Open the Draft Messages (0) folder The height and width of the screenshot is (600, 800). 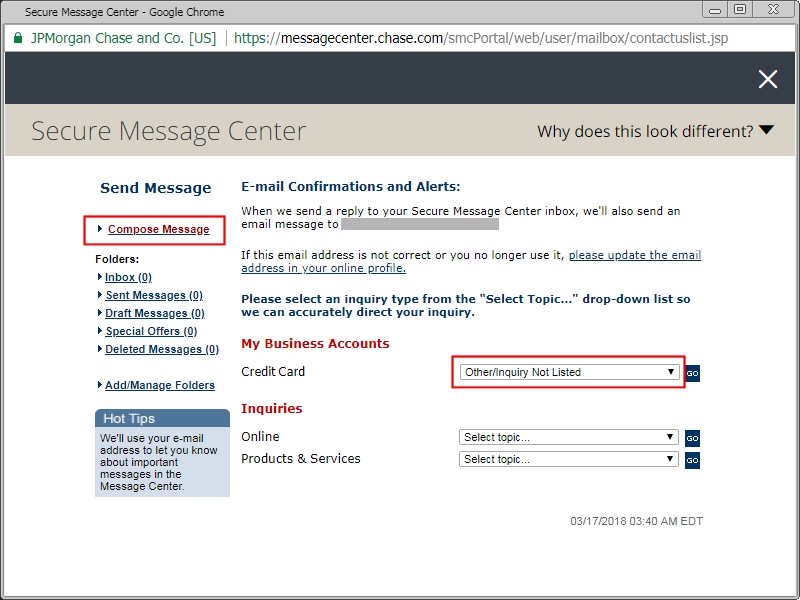155,313
